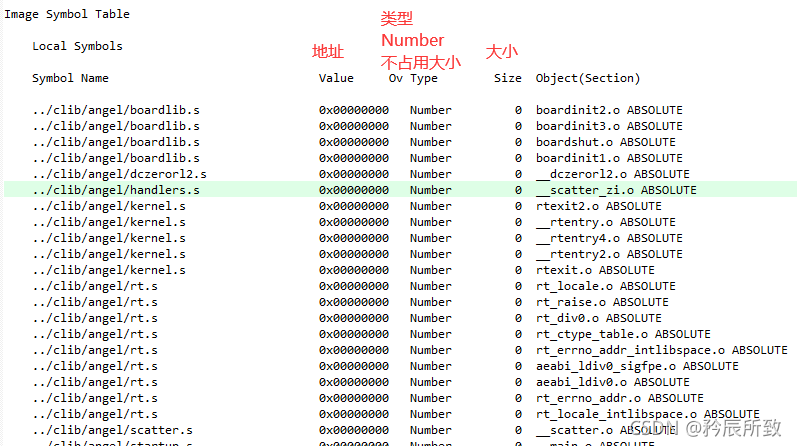
Task: Select '__rtentry2.o ABSOLUTE' object entry
Action: (x=609, y=254)
